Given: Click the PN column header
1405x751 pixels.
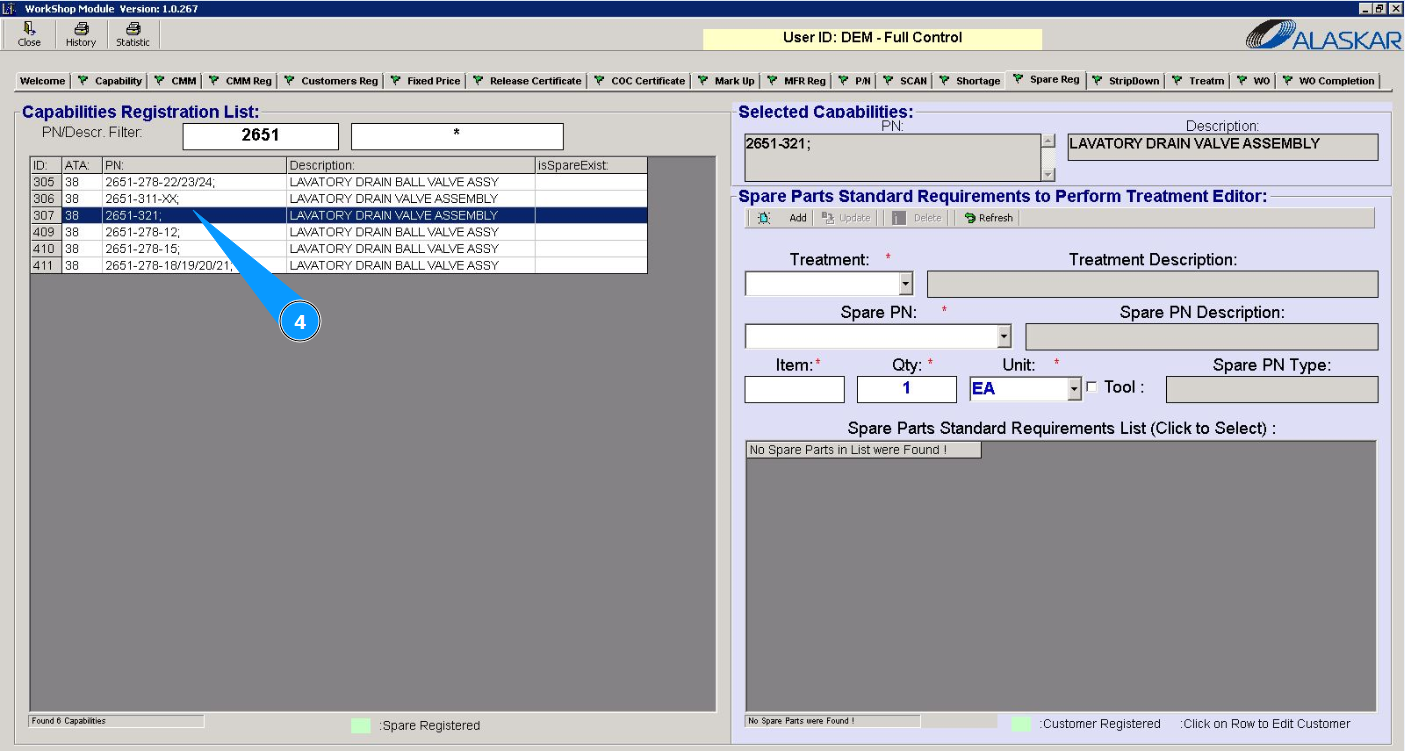Looking at the screenshot, I should 194,165.
